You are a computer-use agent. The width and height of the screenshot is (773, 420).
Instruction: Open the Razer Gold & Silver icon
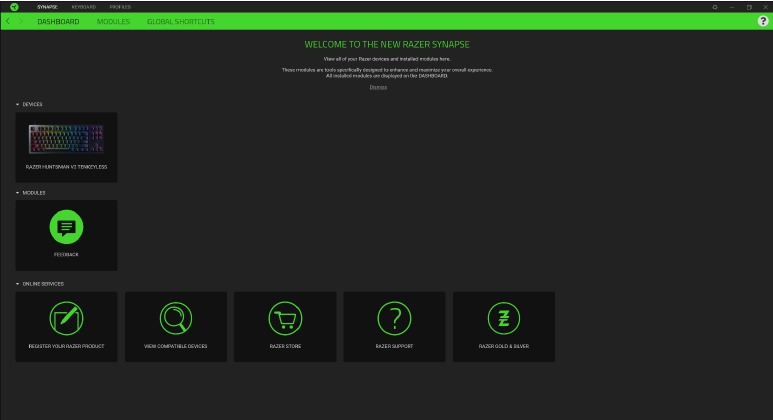pos(504,318)
